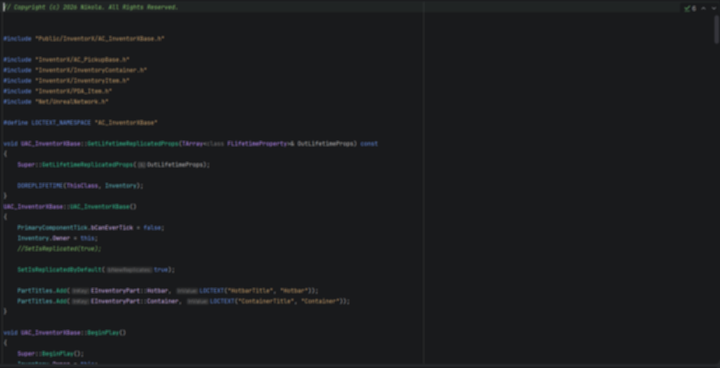720x368 pixels.
Task: Click include "InventorX/InventoryContainer.h" line
Action: tap(75, 70)
